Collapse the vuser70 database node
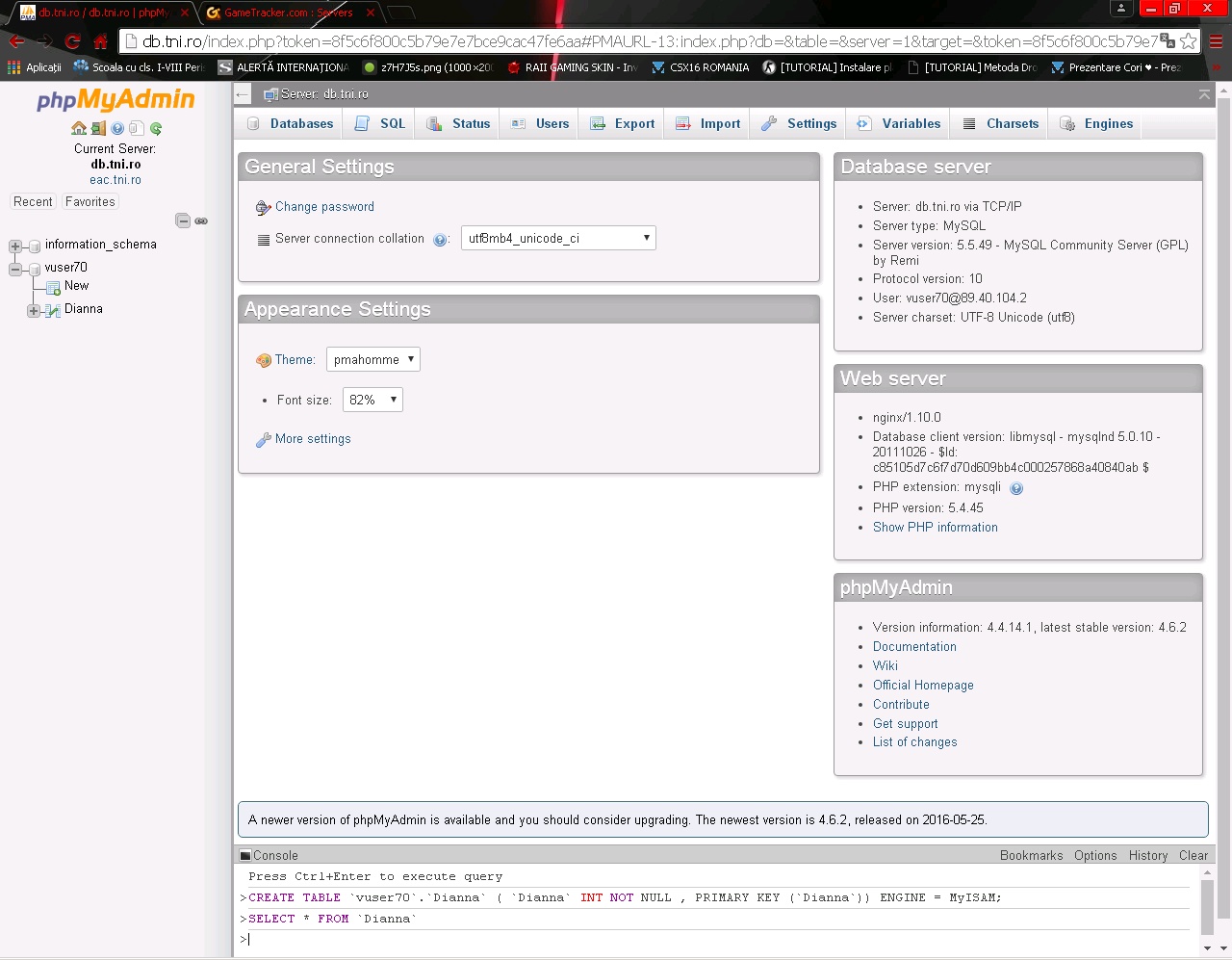Image resolution: width=1232 pixels, height=960 pixels. click(x=15, y=269)
